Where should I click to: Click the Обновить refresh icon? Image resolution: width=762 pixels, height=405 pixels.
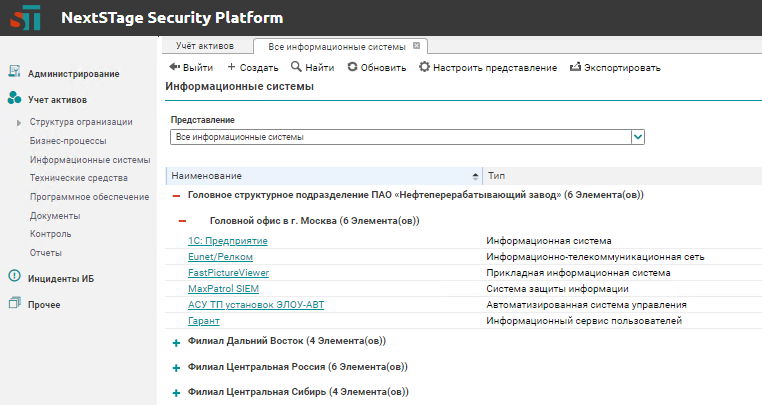tap(352, 68)
